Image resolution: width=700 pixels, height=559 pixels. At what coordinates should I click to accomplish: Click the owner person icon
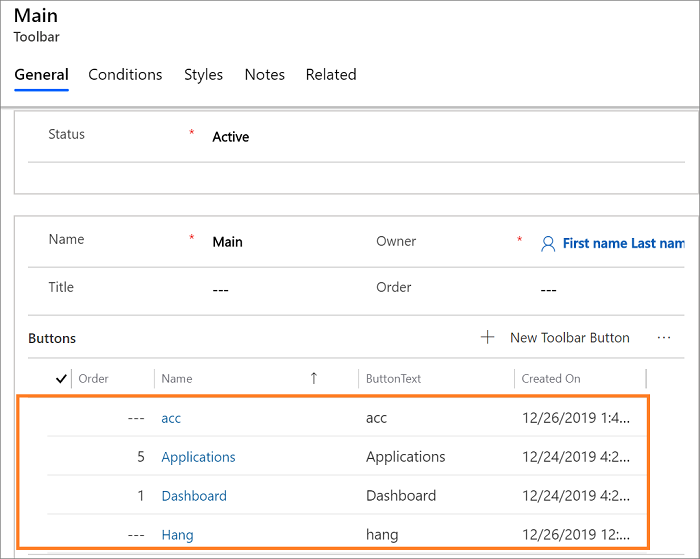point(548,244)
